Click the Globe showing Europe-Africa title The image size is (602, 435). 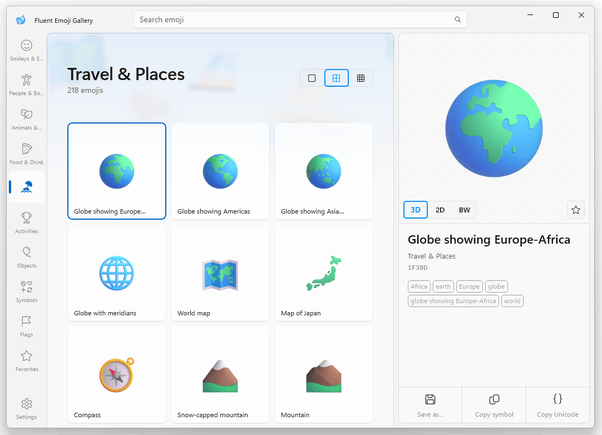489,240
